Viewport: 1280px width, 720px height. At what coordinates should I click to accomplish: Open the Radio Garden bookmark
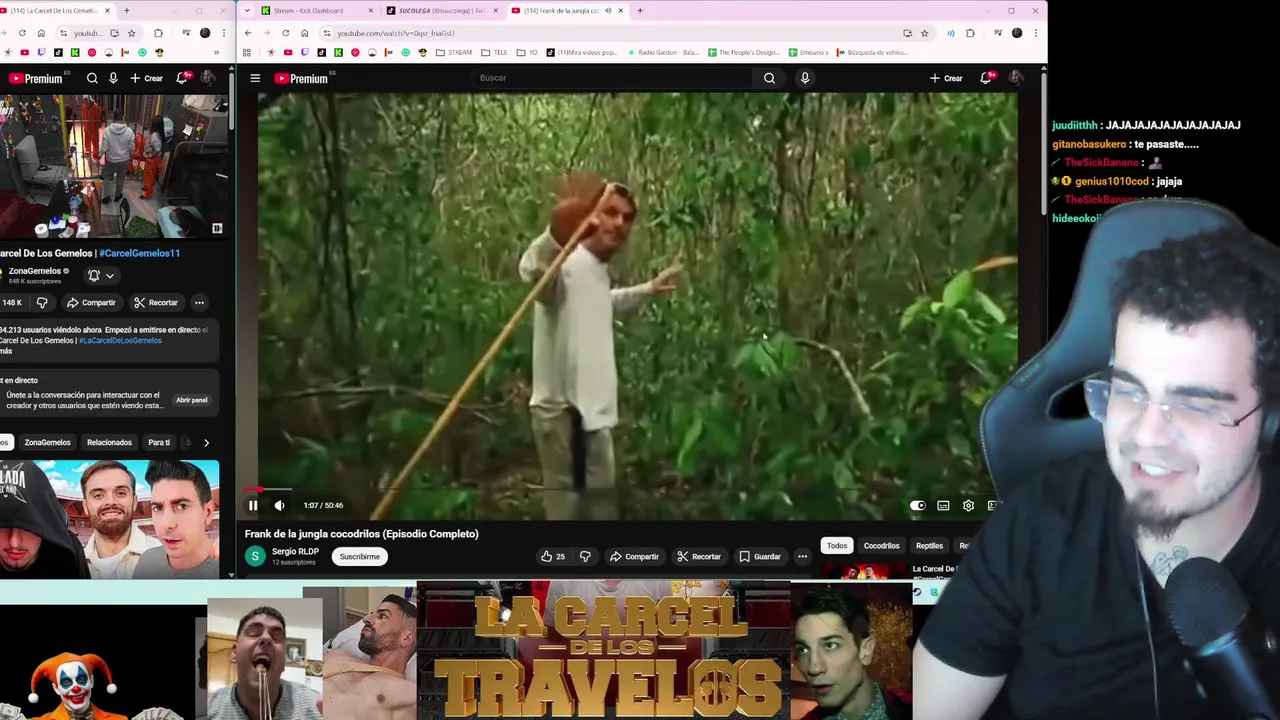662,52
